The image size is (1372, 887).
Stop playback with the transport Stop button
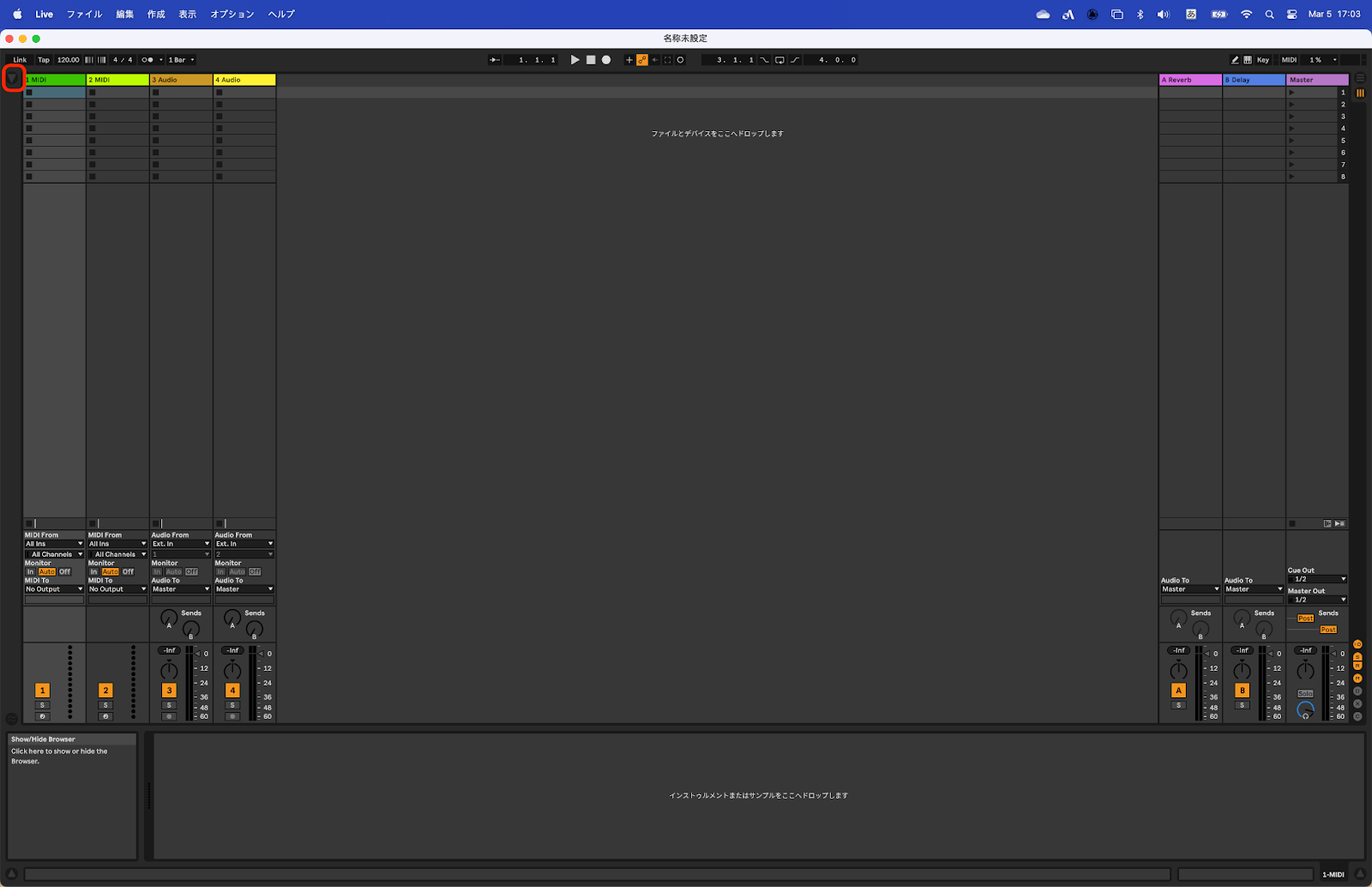coord(591,60)
